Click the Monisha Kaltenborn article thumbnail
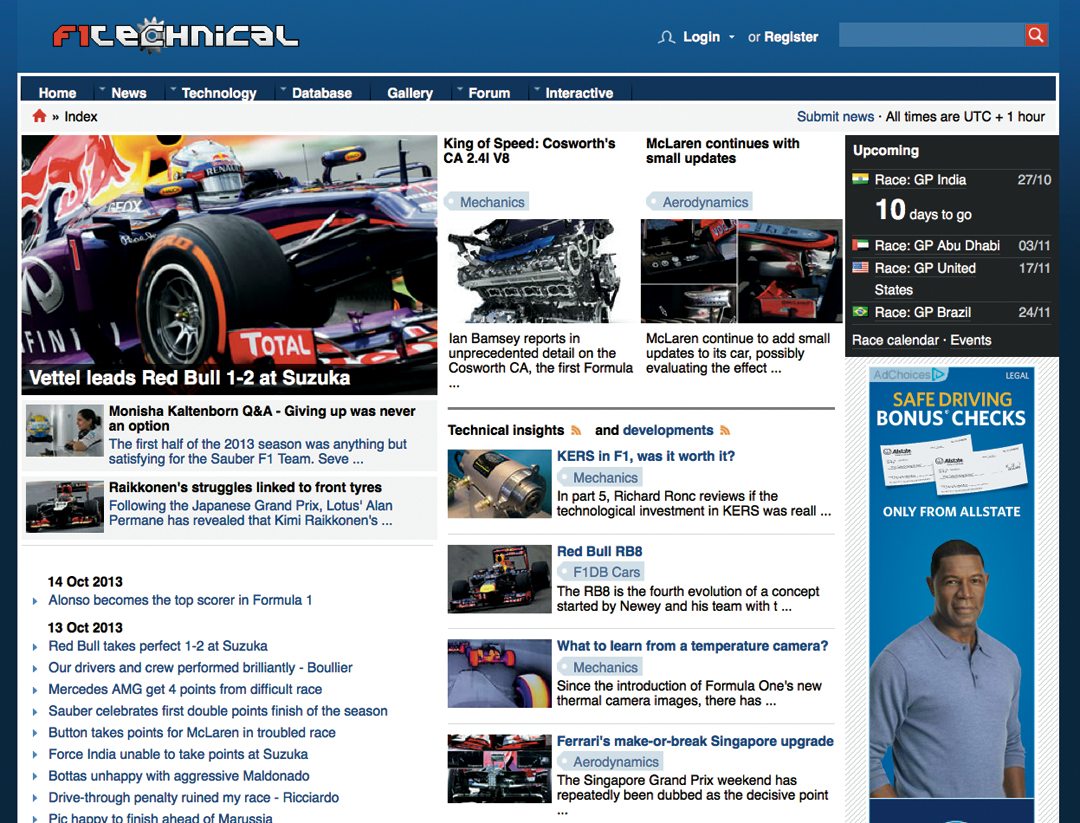 point(65,430)
